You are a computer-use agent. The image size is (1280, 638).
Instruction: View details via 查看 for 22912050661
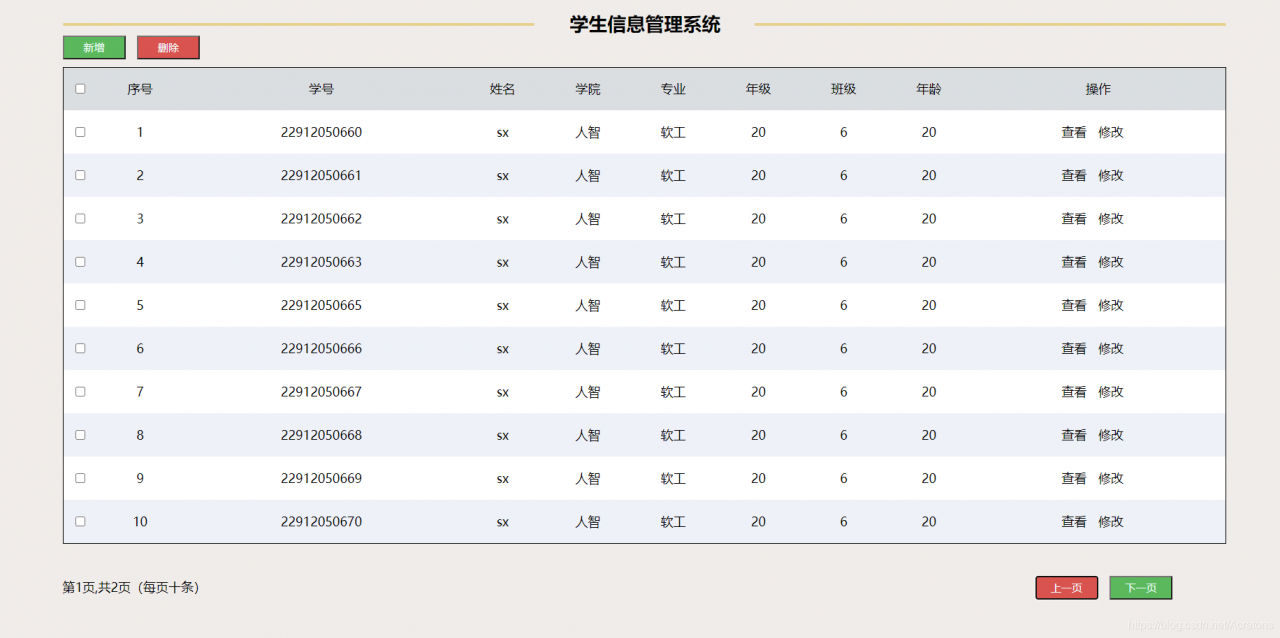1074,175
